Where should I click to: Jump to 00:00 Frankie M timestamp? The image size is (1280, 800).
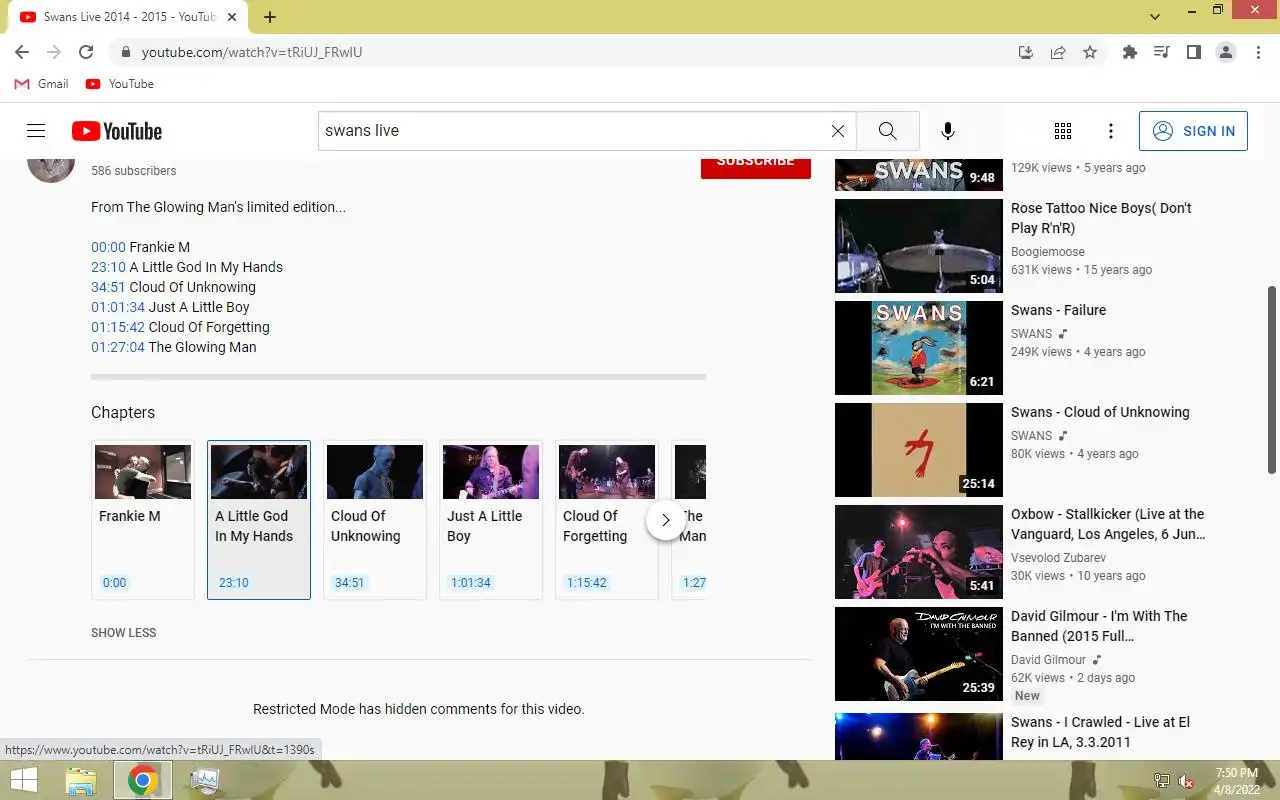[x=108, y=247]
